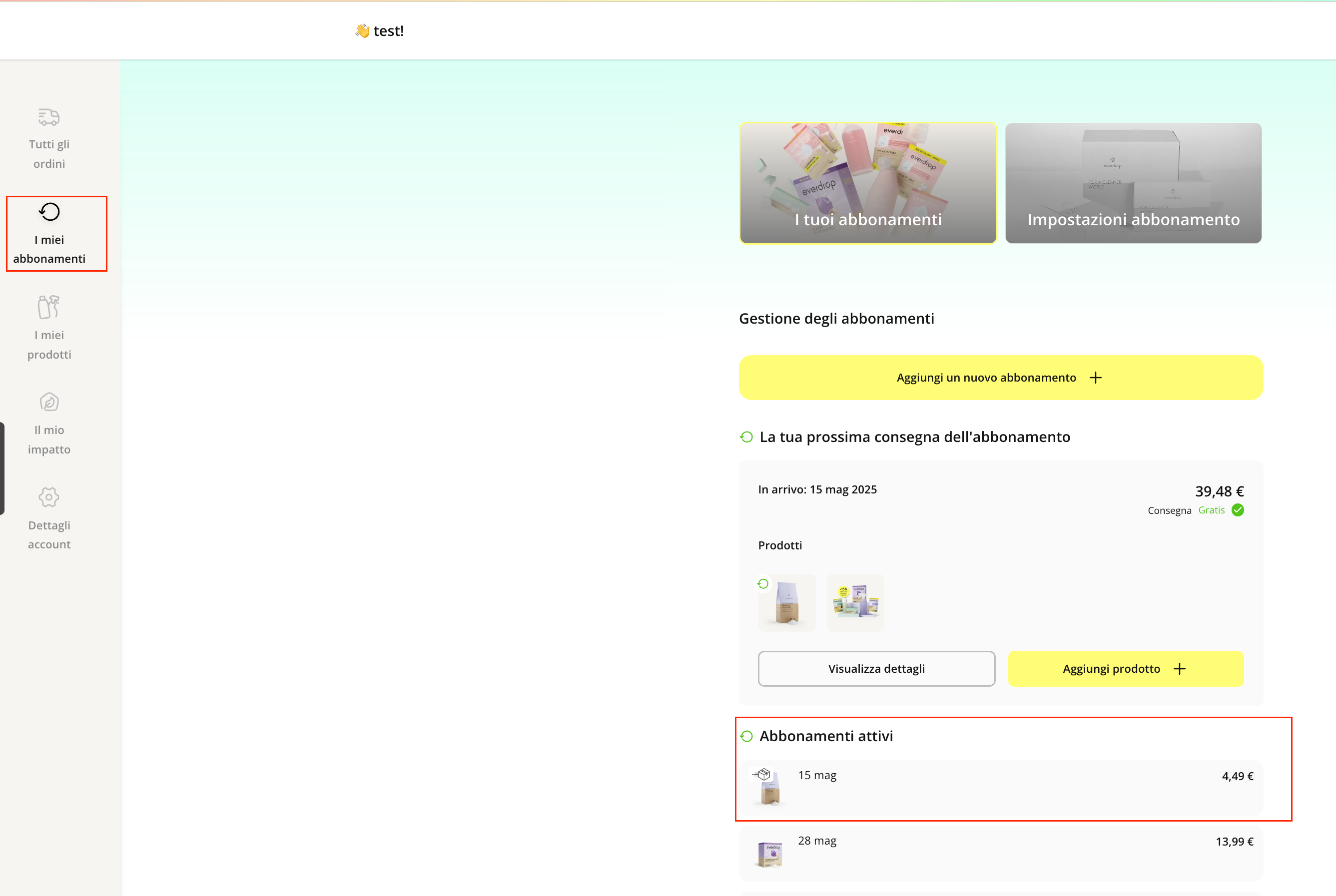Click green refresh icon beside Abbonamenti attivi
1336x896 pixels.
point(746,736)
